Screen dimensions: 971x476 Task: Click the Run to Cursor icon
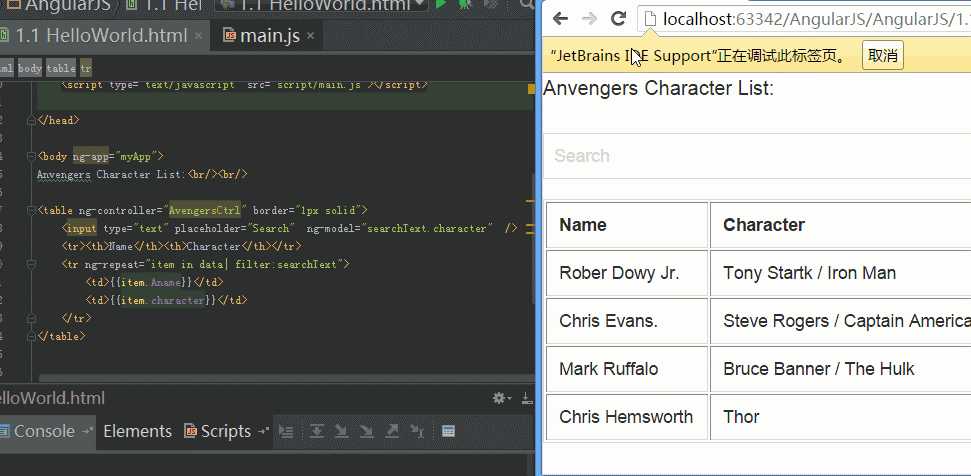(417, 431)
